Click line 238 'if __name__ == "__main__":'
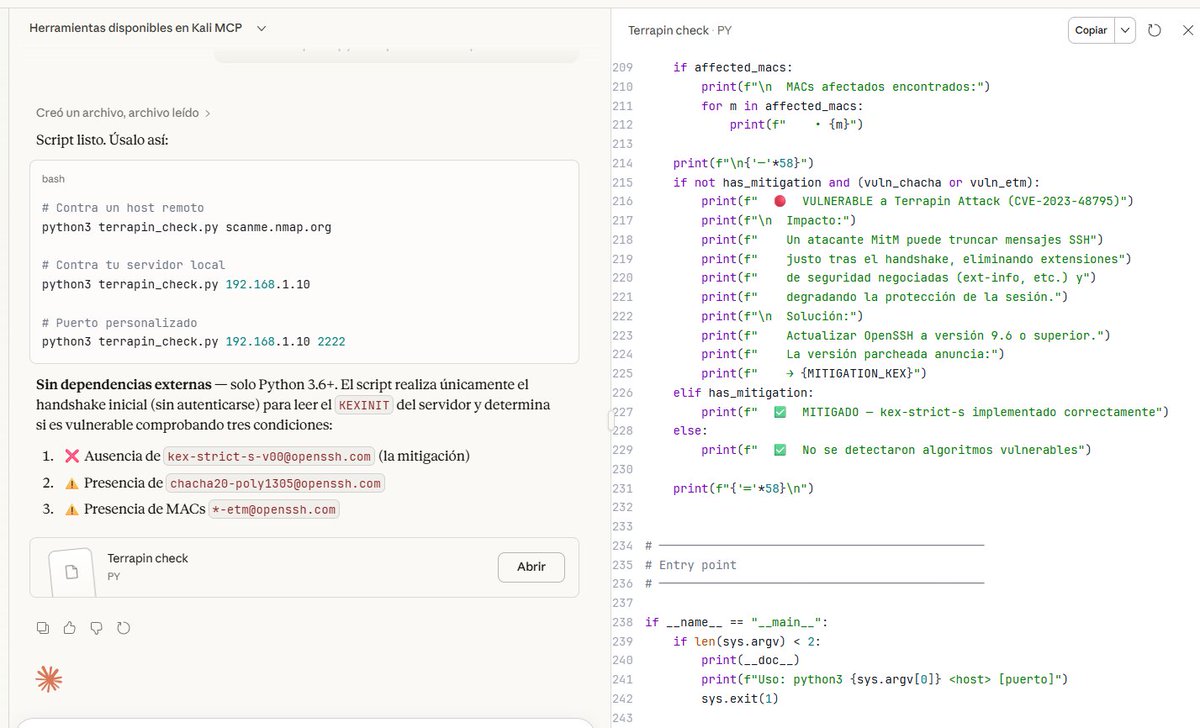Viewport: 1200px width, 728px height. (x=736, y=622)
